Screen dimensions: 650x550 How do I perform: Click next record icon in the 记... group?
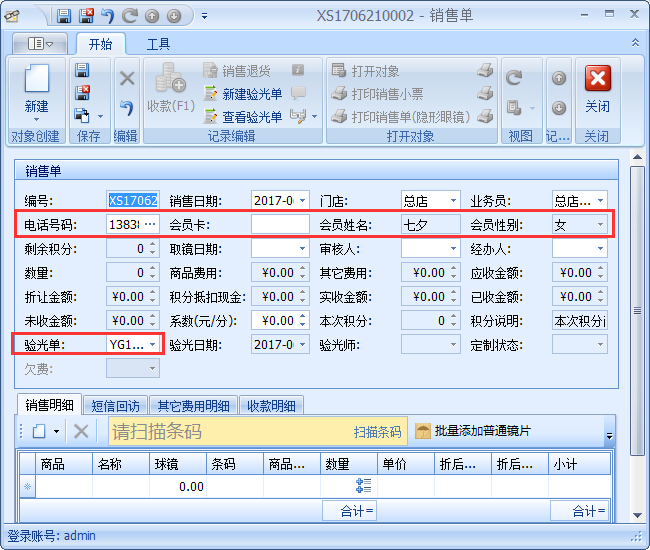(x=559, y=108)
